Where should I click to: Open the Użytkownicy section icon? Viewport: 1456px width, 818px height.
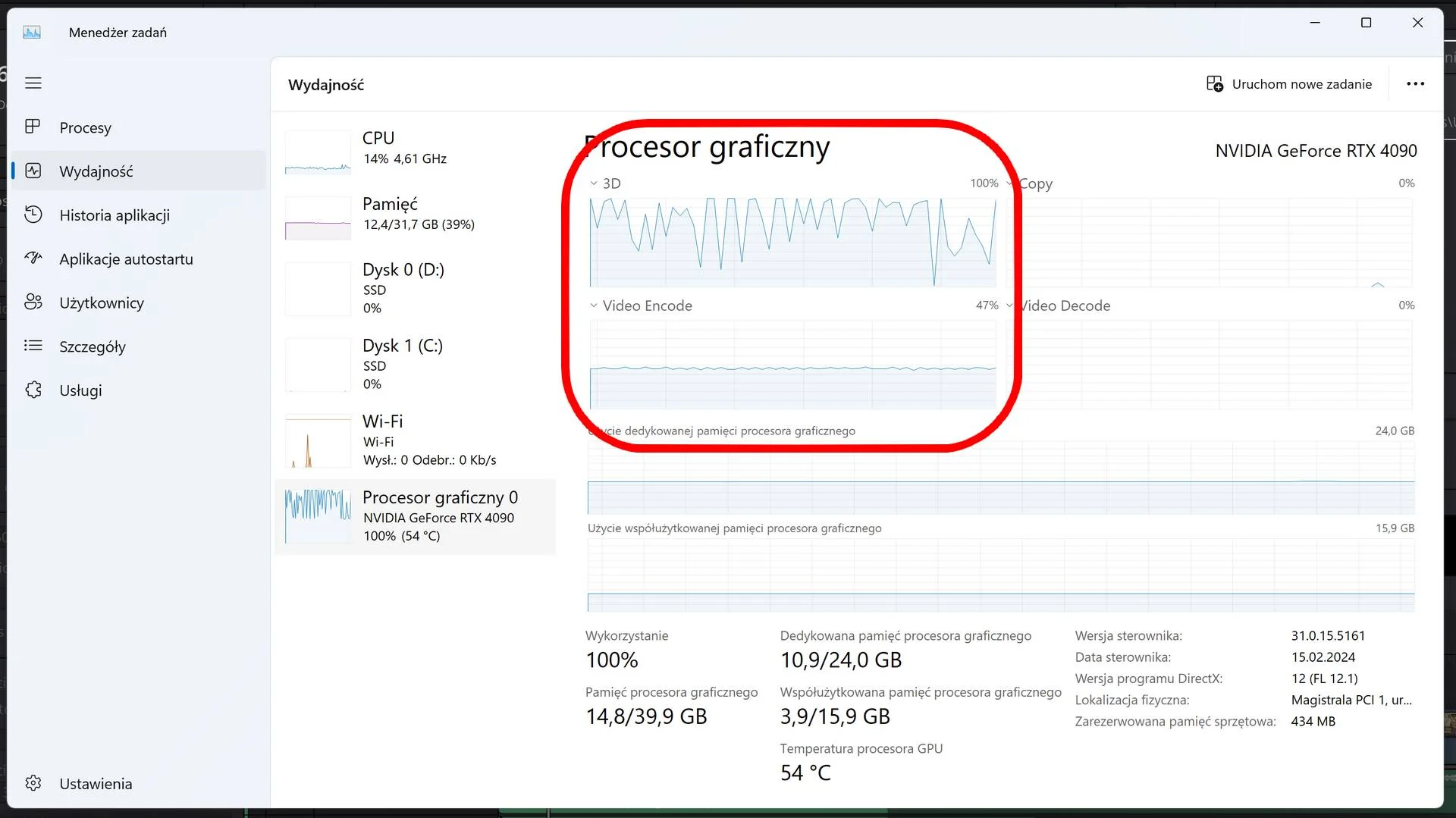click(x=33, y=302)
